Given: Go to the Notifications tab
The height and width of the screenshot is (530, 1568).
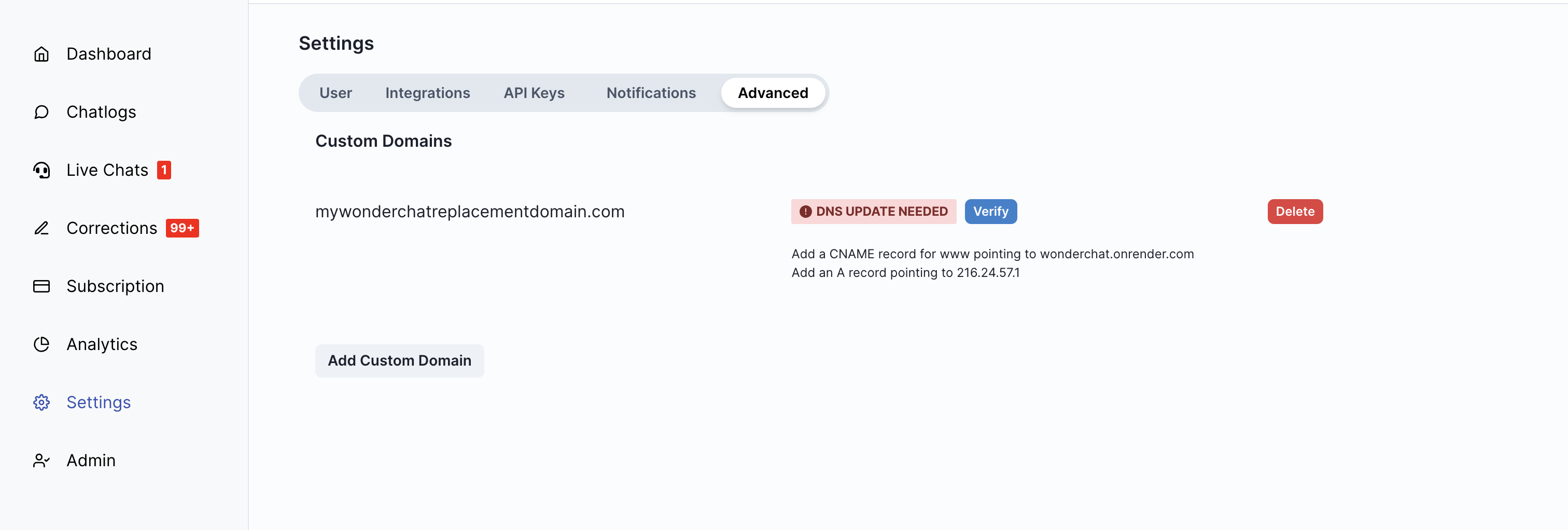Looking at the screenshot, I should pos(651,93).
